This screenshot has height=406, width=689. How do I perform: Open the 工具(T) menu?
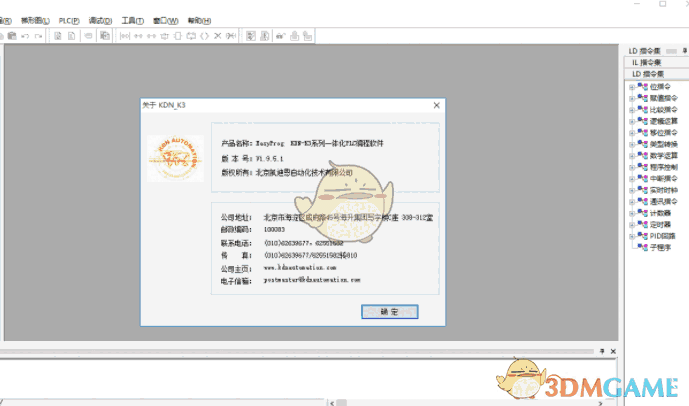pyautogui.click(x=133, y=21)
